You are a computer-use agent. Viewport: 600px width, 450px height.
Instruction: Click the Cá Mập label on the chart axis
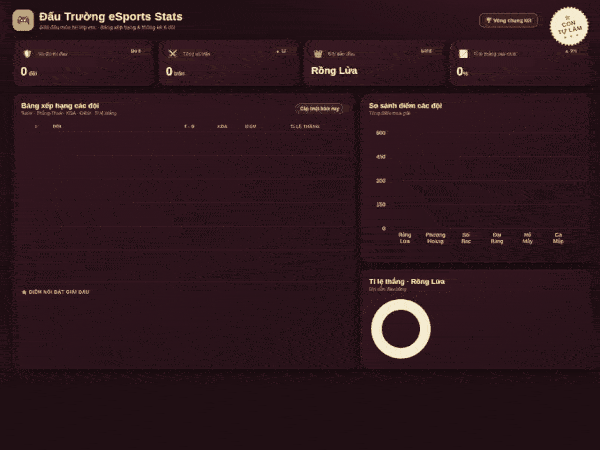(x=558, y=238)
